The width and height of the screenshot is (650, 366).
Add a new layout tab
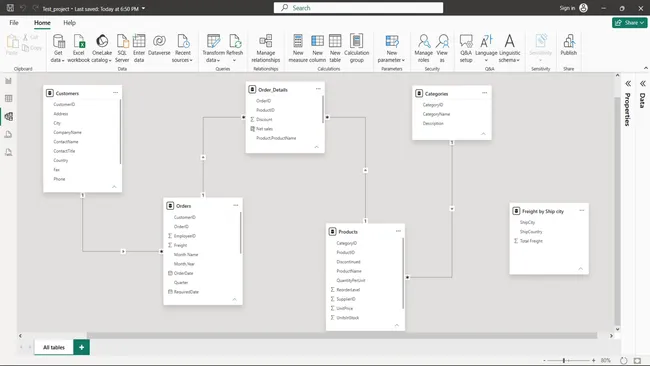pyautogui.click(x=81, y=347)
